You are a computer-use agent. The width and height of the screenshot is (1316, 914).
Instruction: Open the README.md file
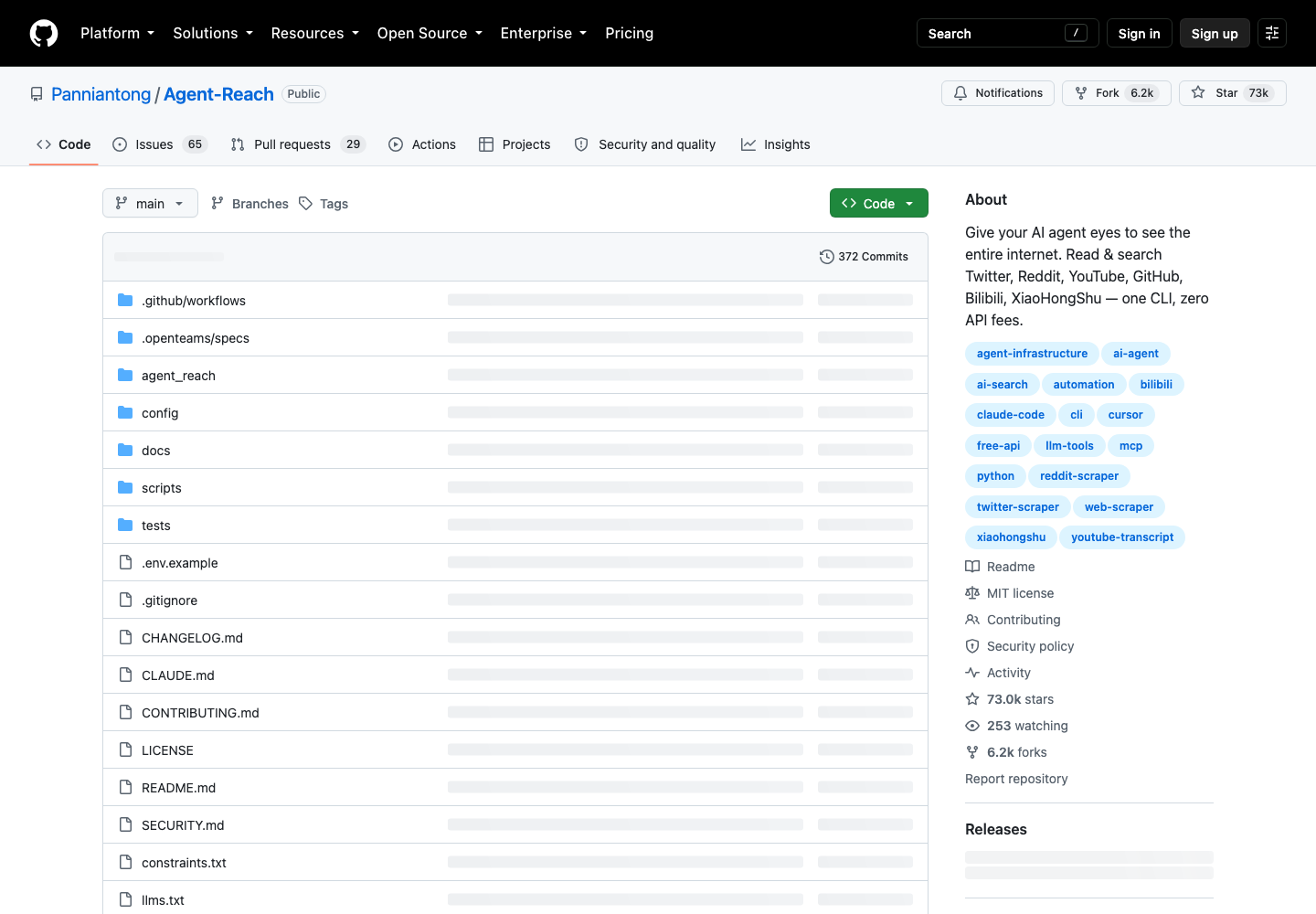178,788
